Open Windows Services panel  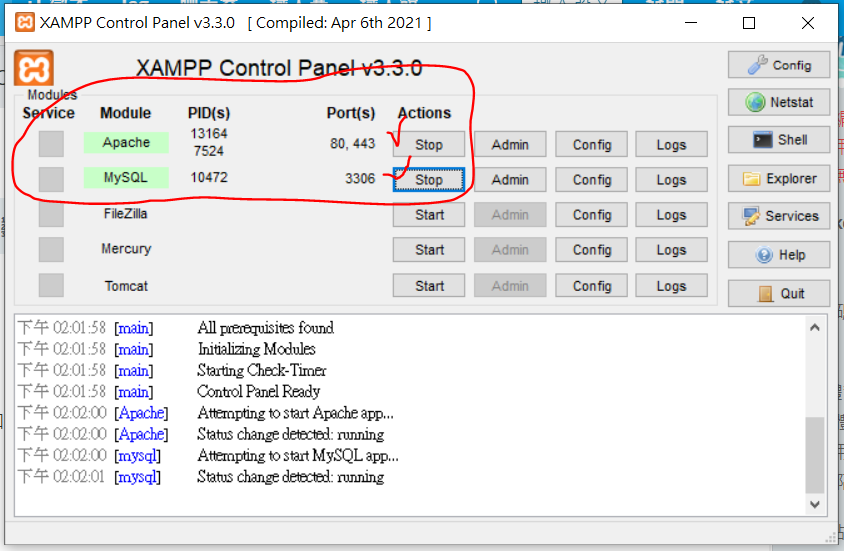(x=779, y=216)
